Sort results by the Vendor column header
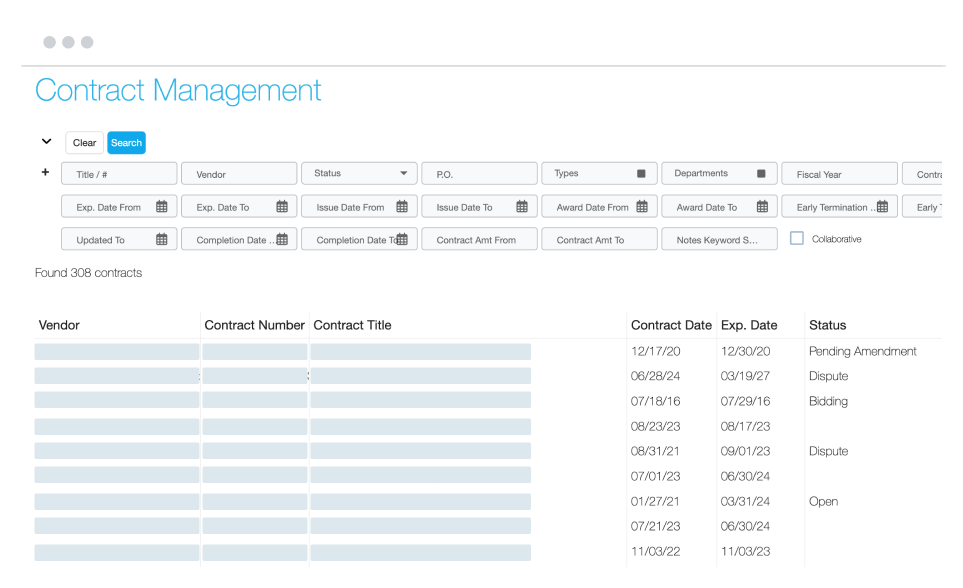The height and width of the screenshot is (588, 963). point(59,325)
